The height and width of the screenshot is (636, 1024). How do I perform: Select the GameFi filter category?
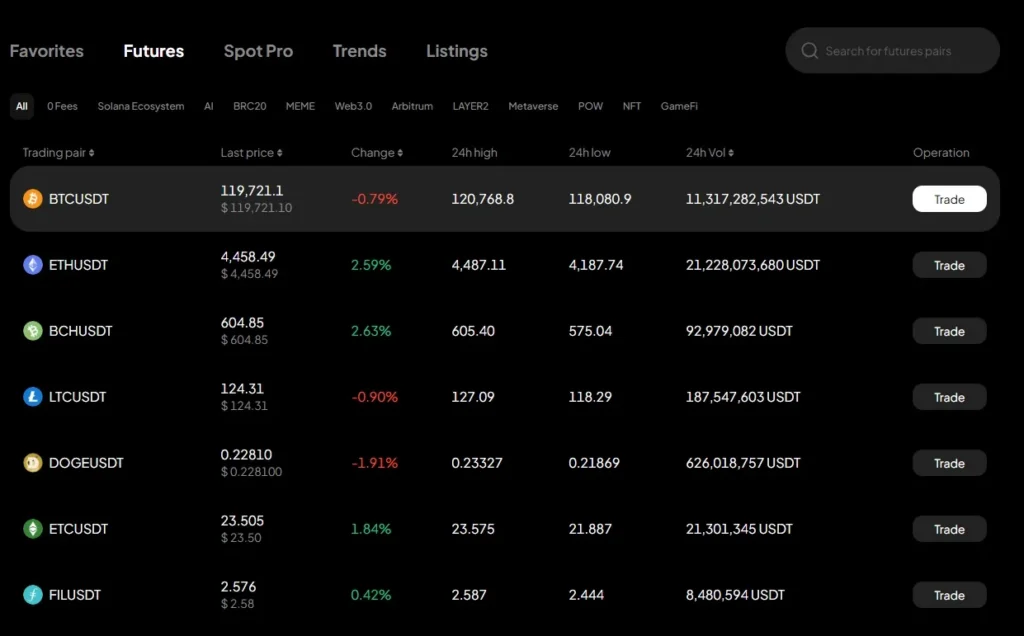coord(679,106)
